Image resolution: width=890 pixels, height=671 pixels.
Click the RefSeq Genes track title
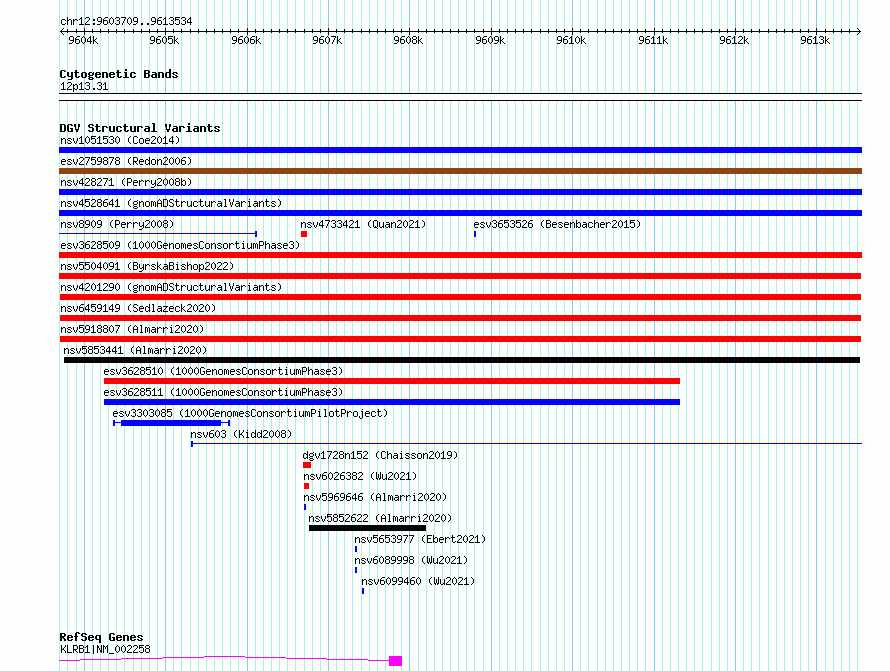(x=101, y=637)
